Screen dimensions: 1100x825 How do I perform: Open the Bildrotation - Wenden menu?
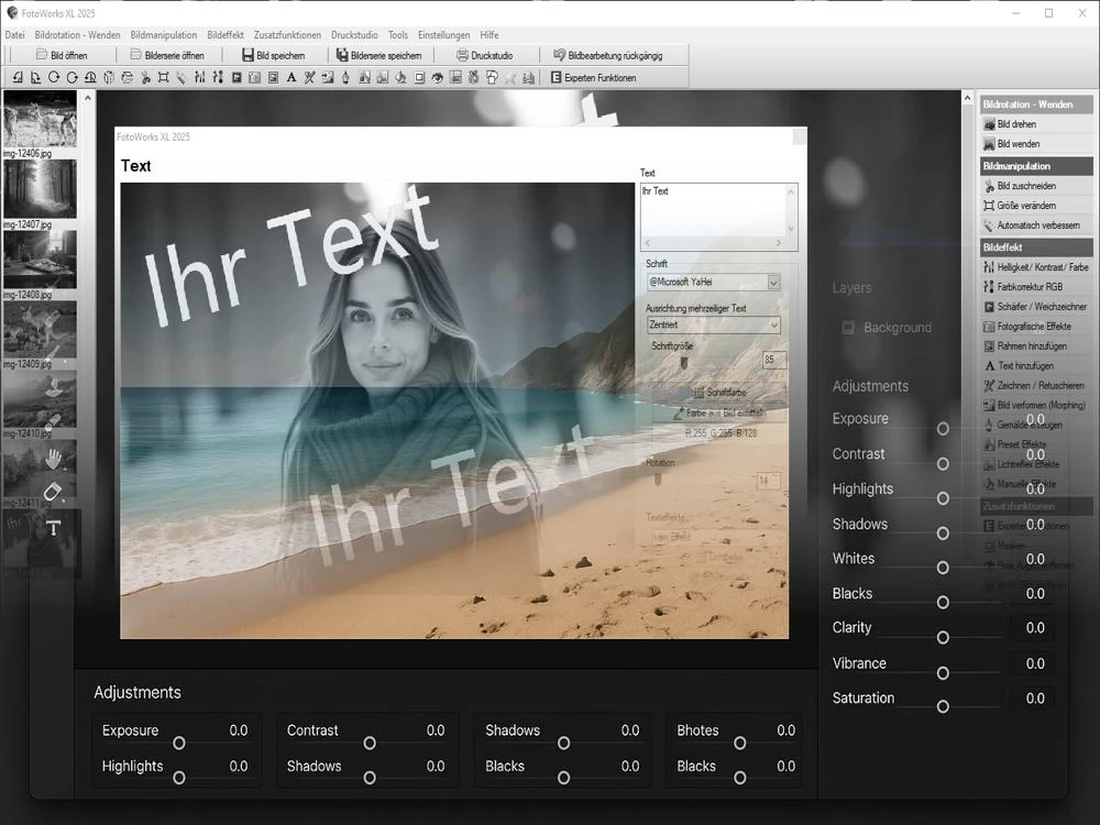point(77,35)
